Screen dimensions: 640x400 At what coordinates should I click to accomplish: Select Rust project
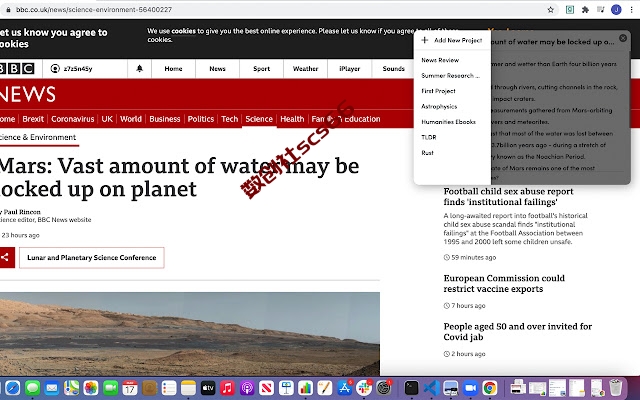(x=427, y=153)
